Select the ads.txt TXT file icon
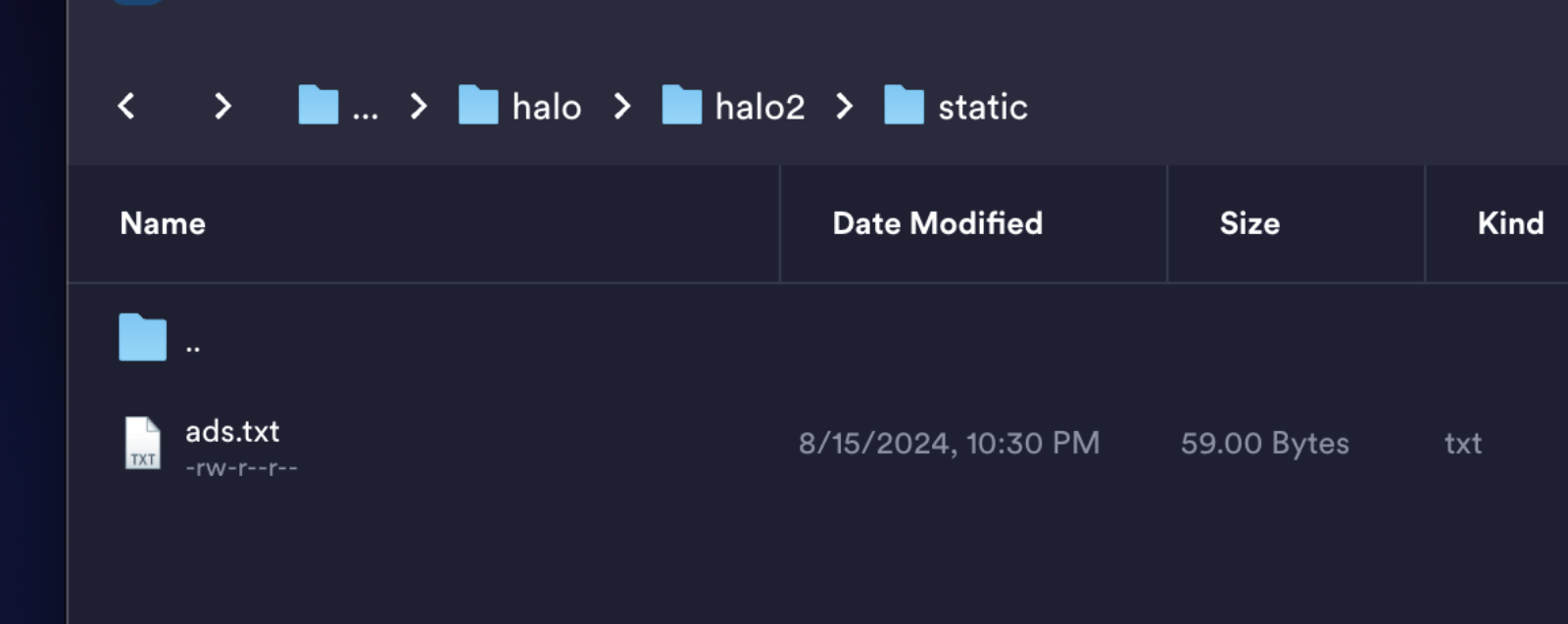Viewport: 1568px width, 624px height. [143, 443]
